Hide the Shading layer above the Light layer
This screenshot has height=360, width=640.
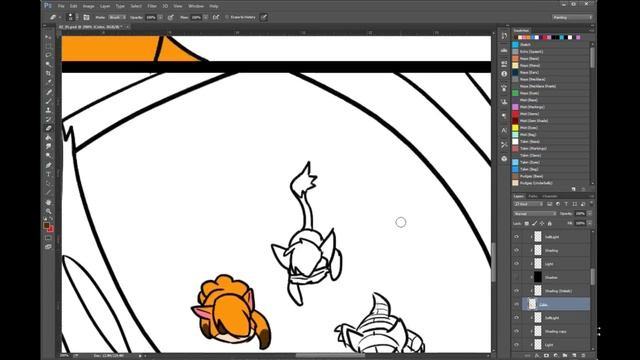coord(516,250)
